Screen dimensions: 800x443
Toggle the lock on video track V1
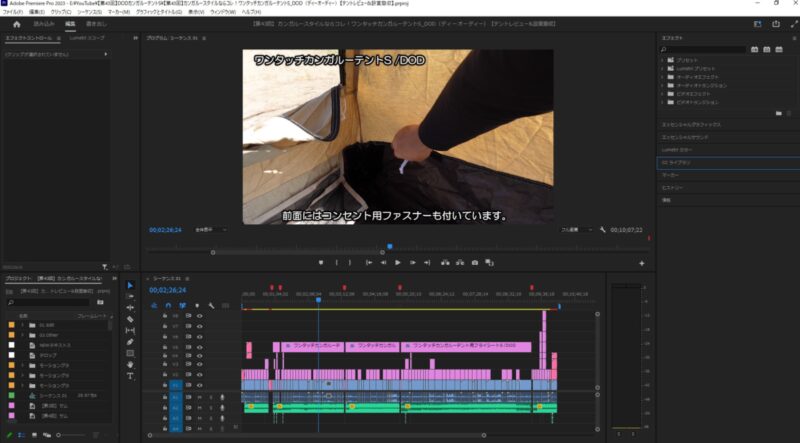click(x=165, y=385)
